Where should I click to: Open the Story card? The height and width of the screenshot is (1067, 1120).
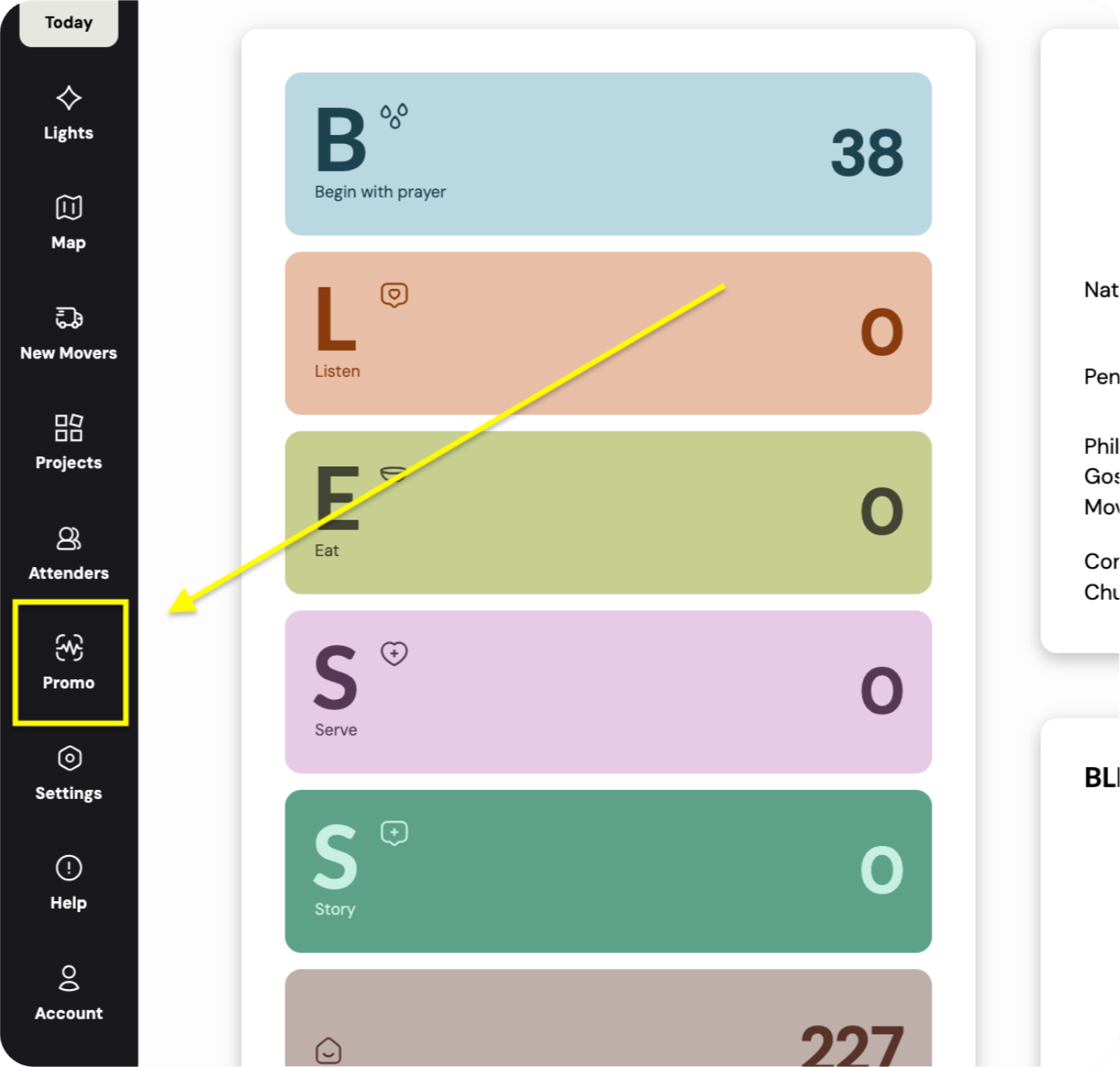(608, 871)
